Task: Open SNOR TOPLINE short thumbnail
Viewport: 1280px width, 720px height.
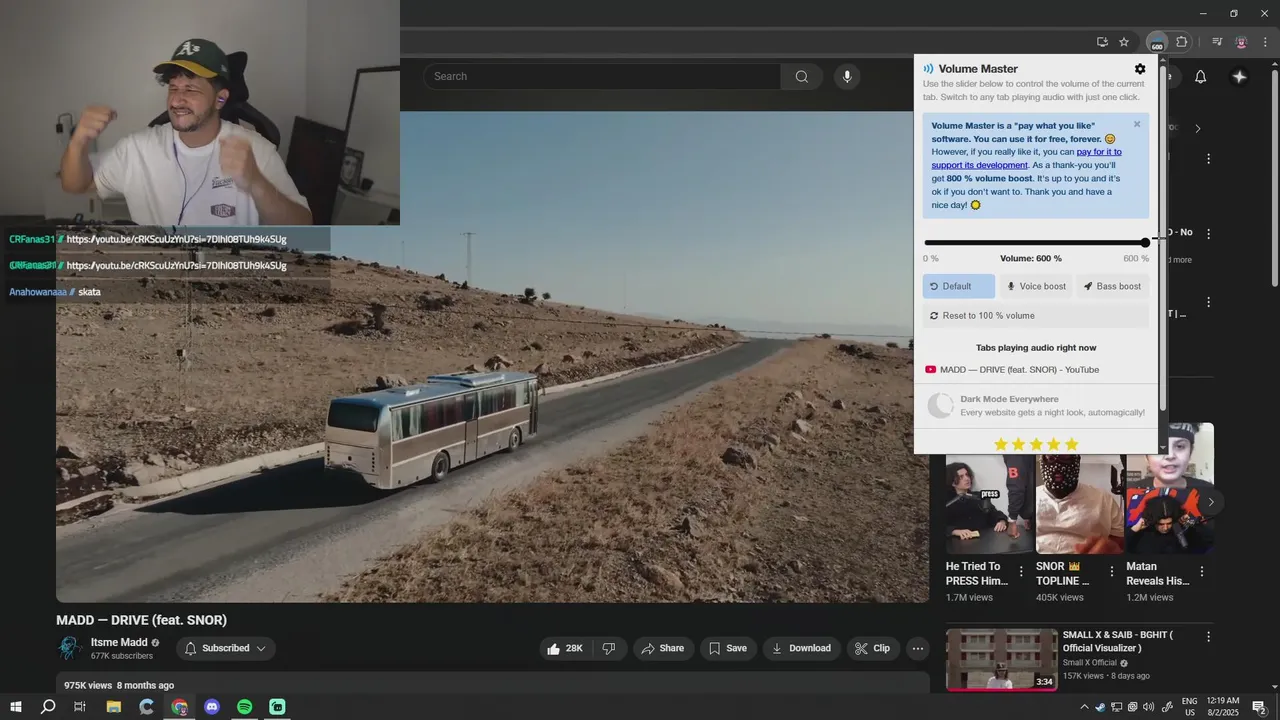Action: pyautogui.click(x=1080, y=505)
